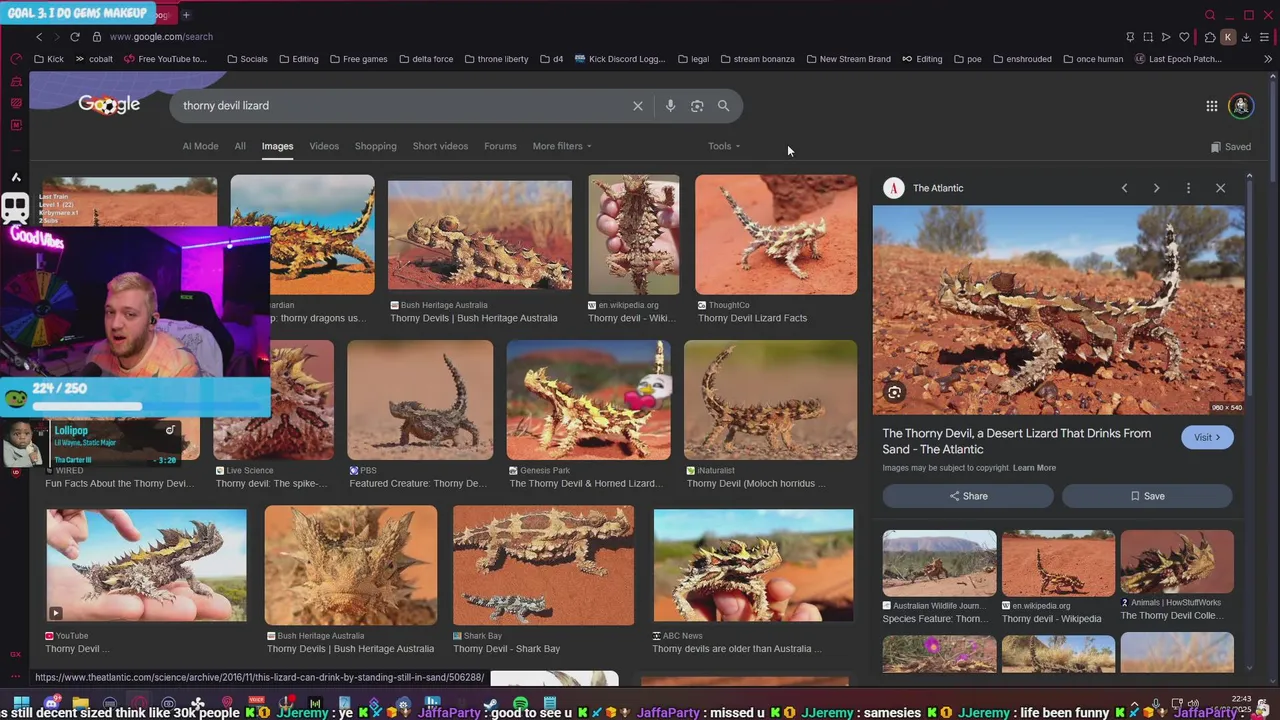Open Spotify from the taskbar
This screenshot has height=720, width=1280.
pos(521,704)
